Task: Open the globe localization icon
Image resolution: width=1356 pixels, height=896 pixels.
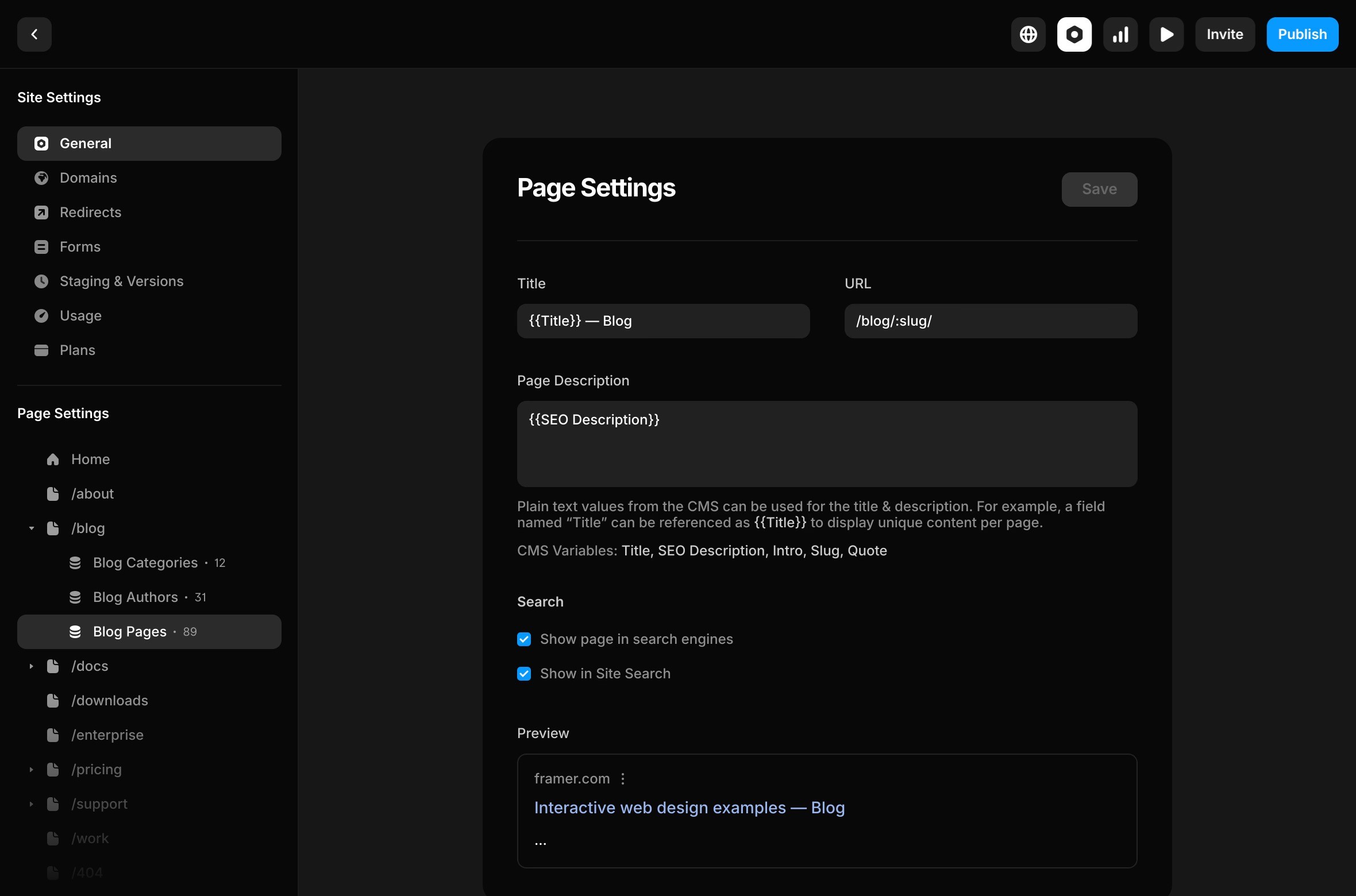Action: click(1028, 34)
